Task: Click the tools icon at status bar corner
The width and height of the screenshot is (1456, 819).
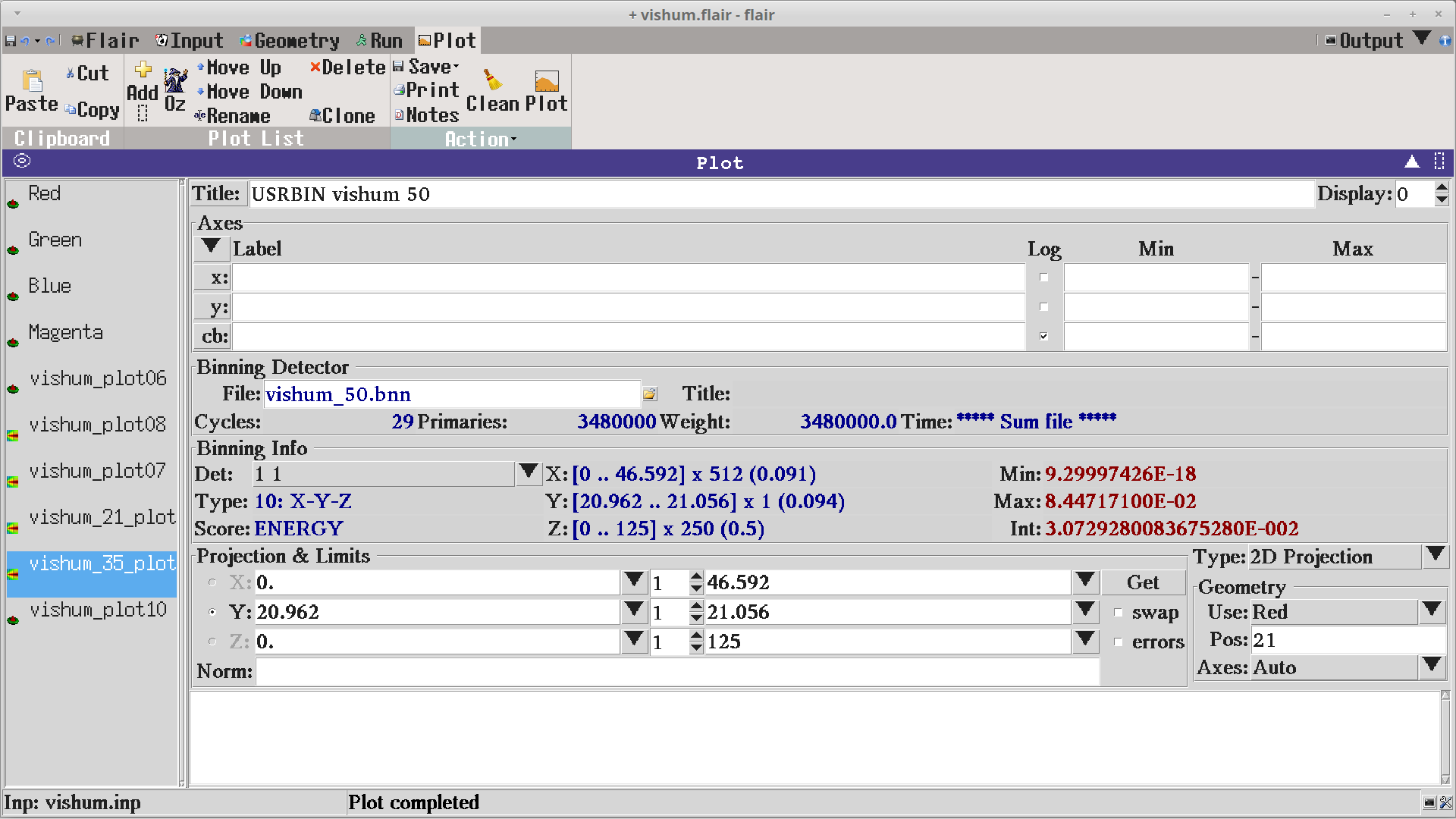Action: (1446, 803)
